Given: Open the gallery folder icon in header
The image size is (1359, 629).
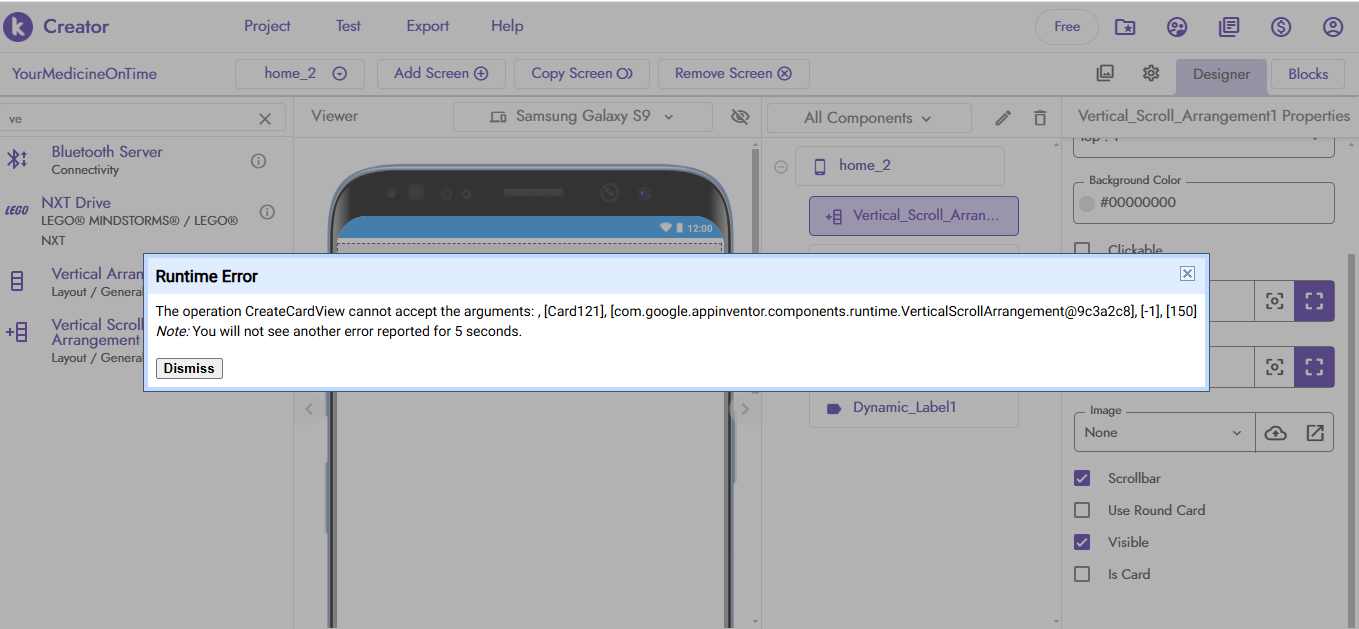Looking at the screenshot, I should 1125,27.
